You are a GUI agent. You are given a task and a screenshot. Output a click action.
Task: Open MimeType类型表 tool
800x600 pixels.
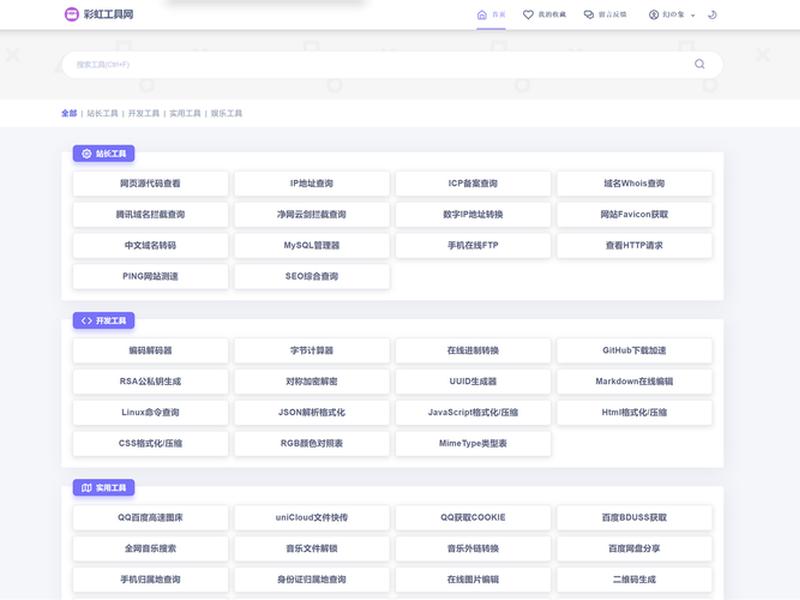(x=473, y=443)
